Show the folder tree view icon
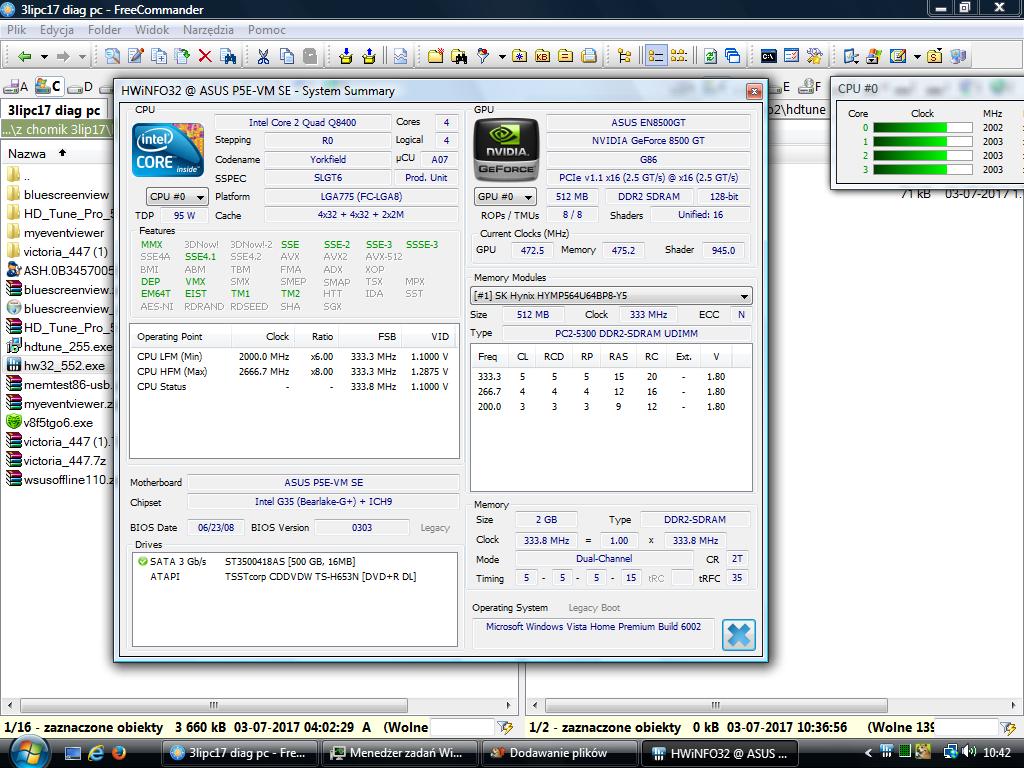Viewport: 1024px width, 768px height. tap(624, 56)
